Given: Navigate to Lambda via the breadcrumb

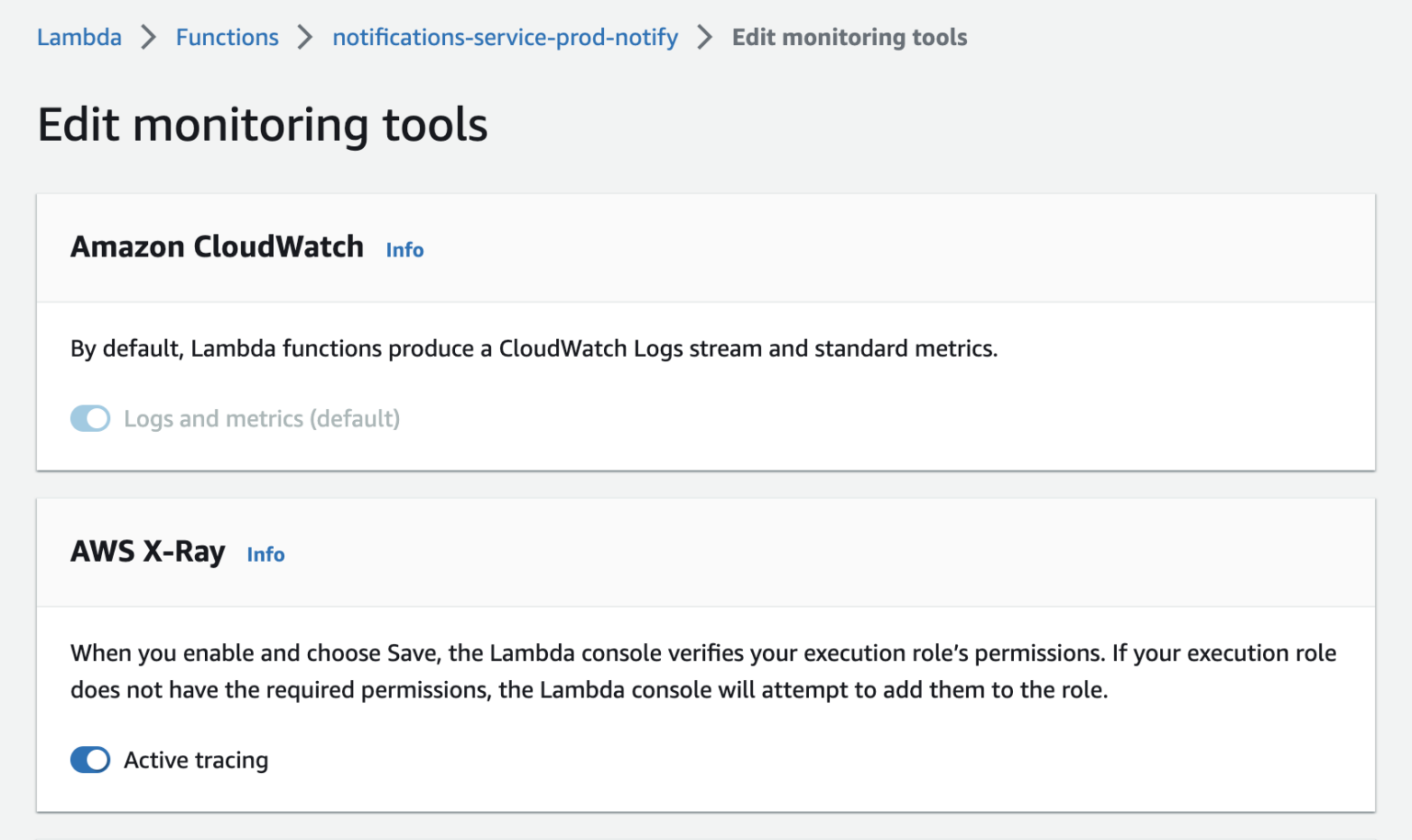Looking at the screenshot, I should click(x=79, y=37).
